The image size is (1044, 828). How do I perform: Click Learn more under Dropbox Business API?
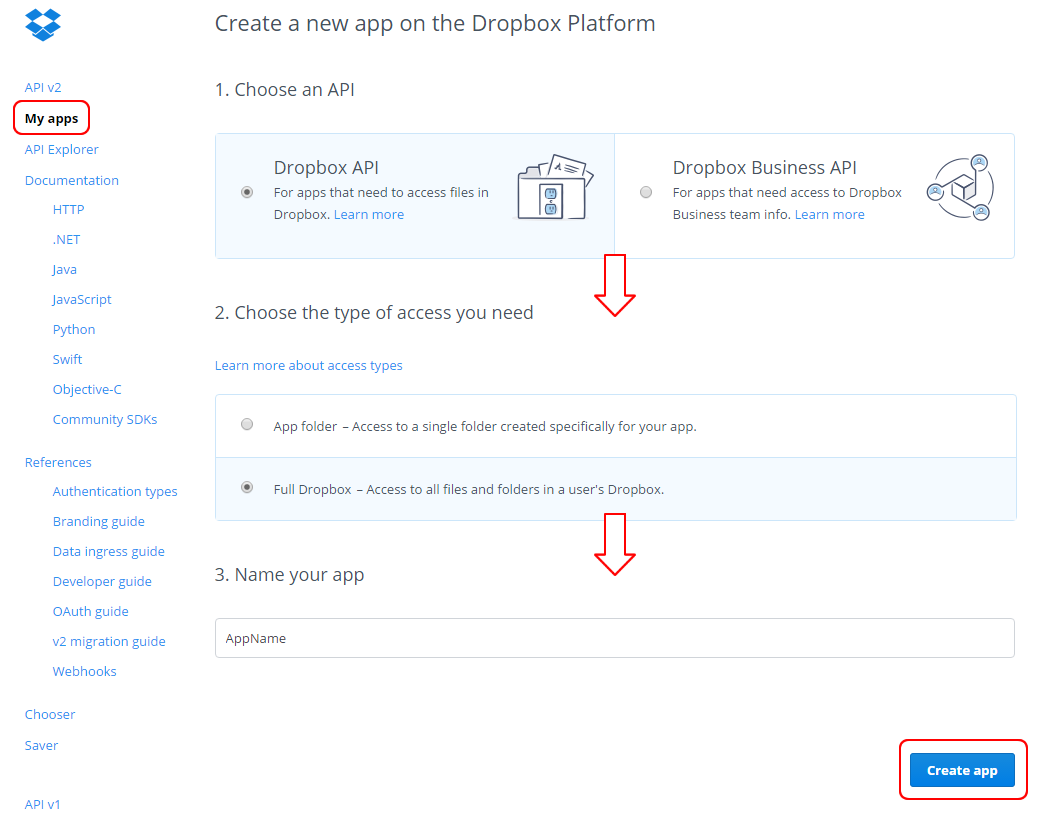(830, 214)
